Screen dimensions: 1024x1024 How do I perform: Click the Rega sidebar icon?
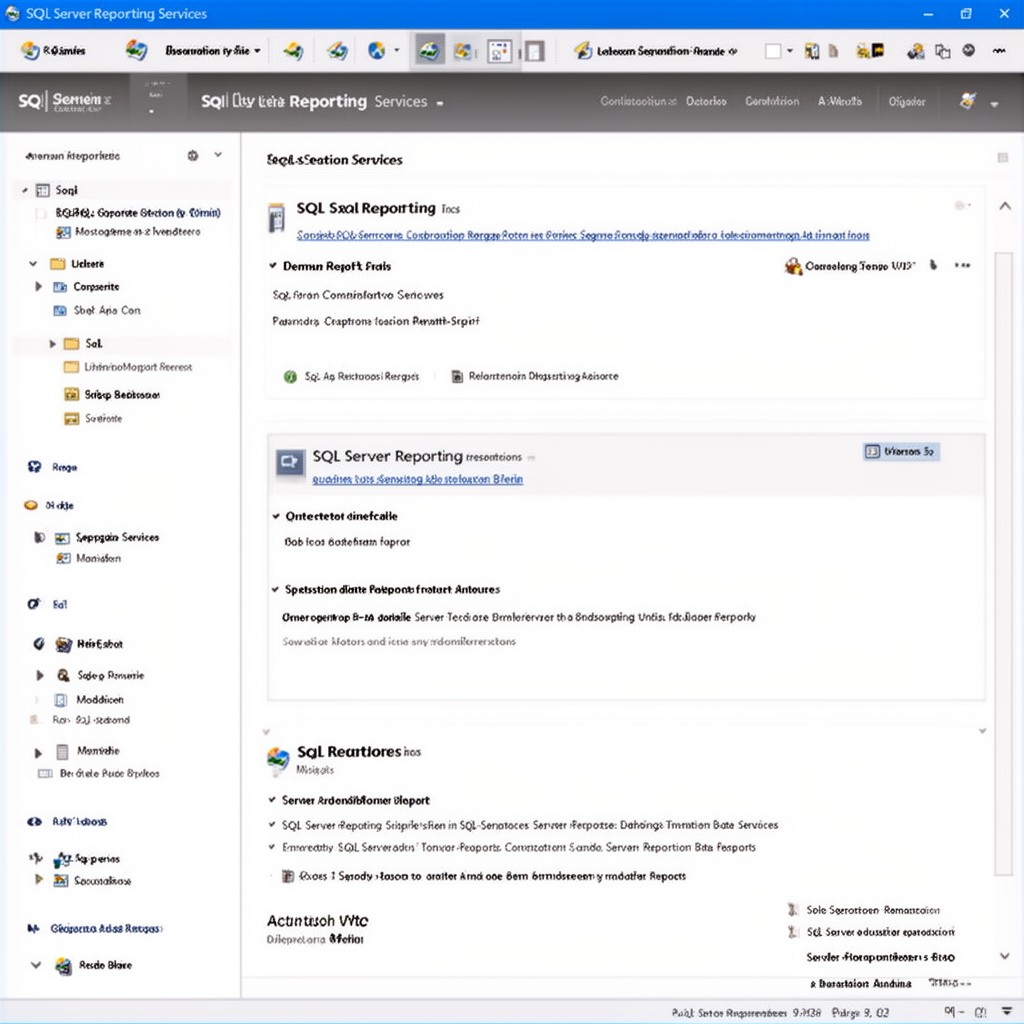coord(34,467)
